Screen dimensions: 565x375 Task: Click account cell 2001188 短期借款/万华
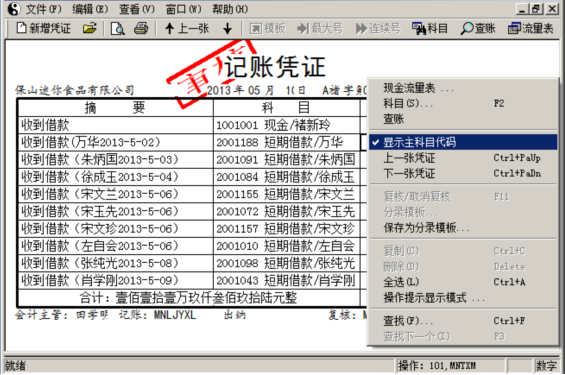coord(287,142)
